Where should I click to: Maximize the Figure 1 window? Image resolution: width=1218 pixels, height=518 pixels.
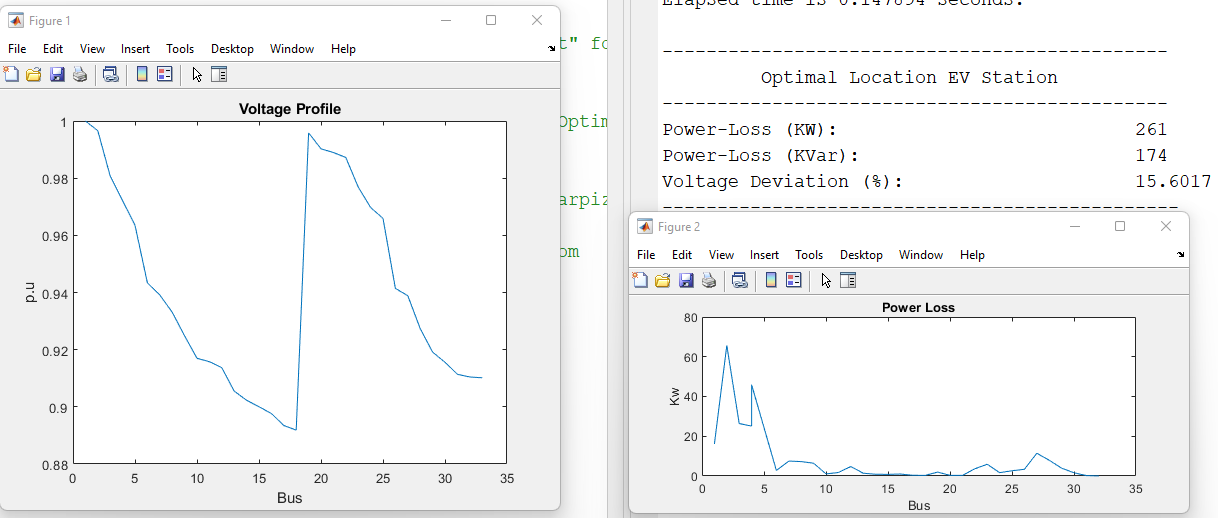[491, 20]
